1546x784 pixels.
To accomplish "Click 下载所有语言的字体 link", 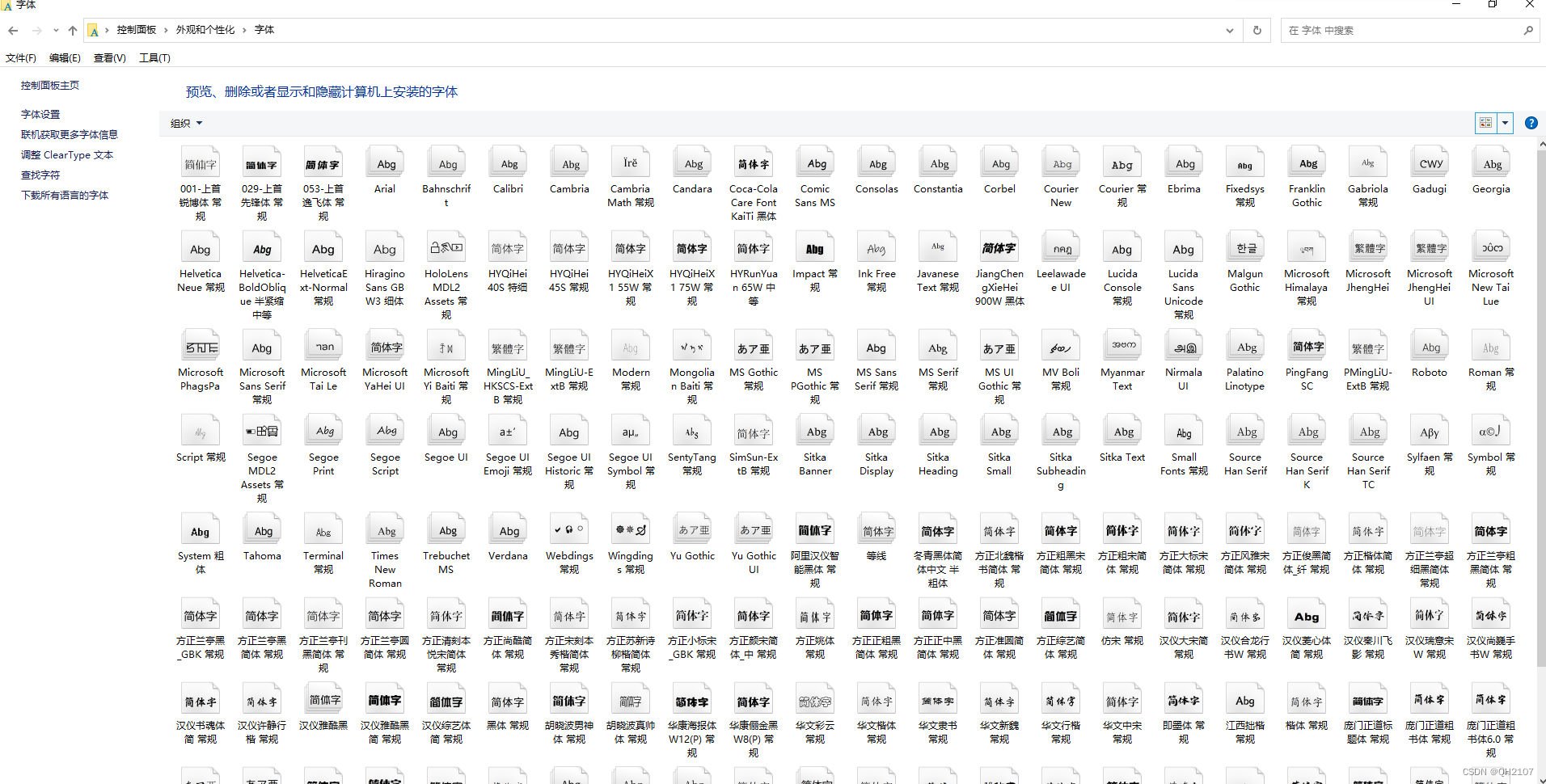I will tap(65, 196).
